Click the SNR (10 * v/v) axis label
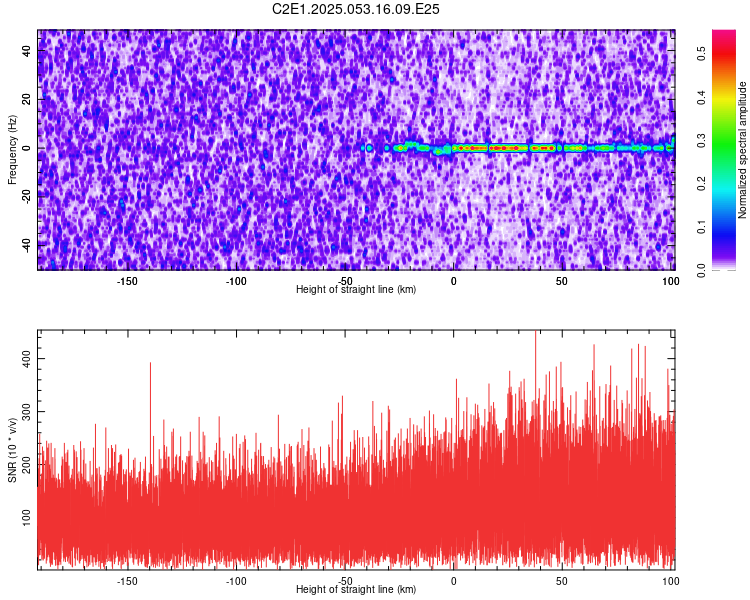Viewport: 750px width, 600px height. pos(12,450)
